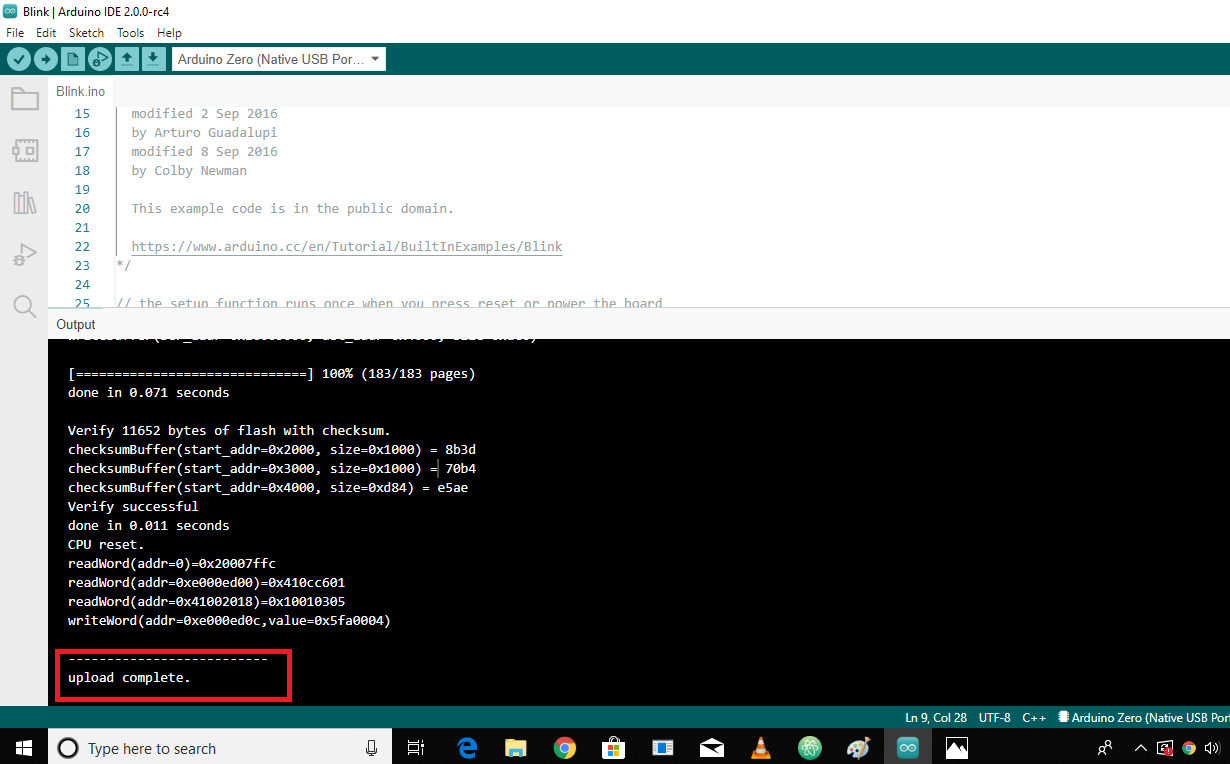Click the Save sketch down-arrow icon
The height and width of the screenshot is (764, 1230).
click(153, 59)
